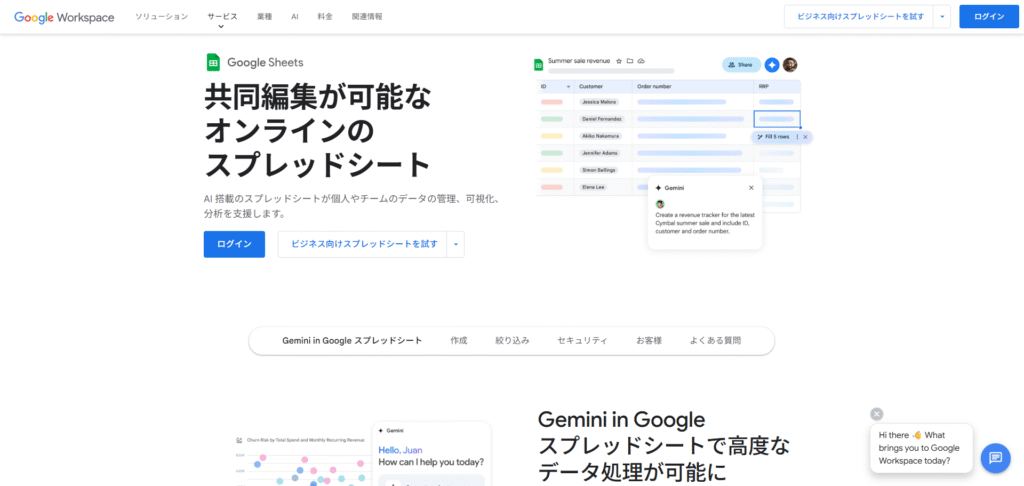Click the three-dot icon in the Fill 5 rows chip
Viewport: 1024px width, 486px height.
point(797,137)
